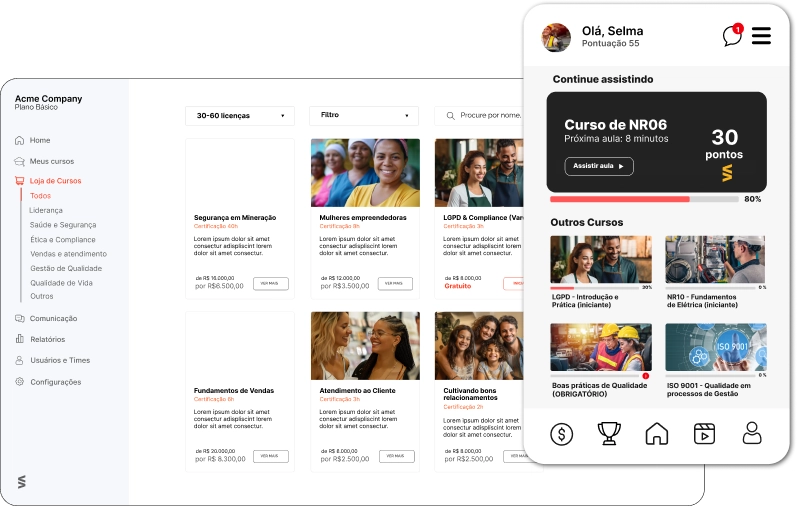Choose the Gestão de Qualidade category
The image size is (797, 507).
67,268
